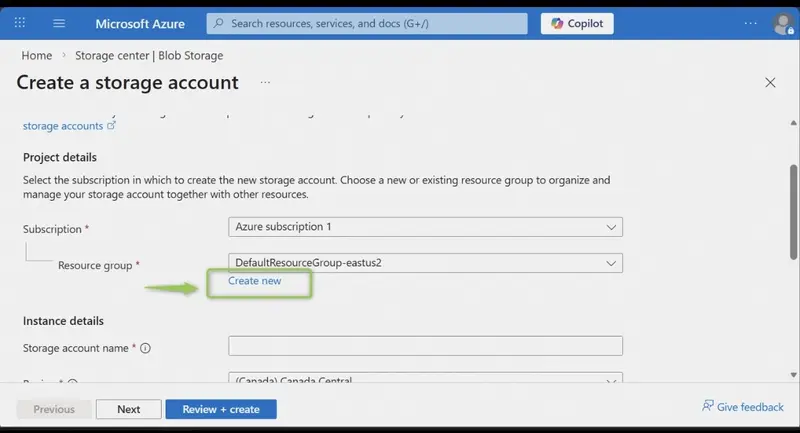This screenshot has height=433, width=800.
Task: Click the Project details heading text
Action: pyautogui.click(x=60, y=157)
